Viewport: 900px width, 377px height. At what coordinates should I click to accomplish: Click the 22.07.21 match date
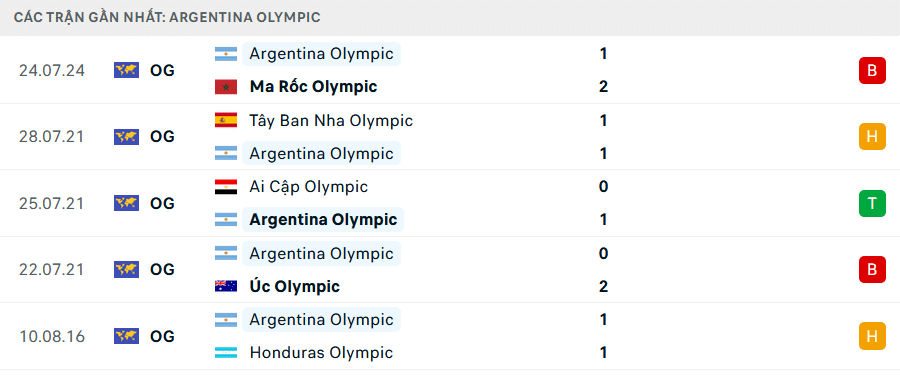point(52,270)
